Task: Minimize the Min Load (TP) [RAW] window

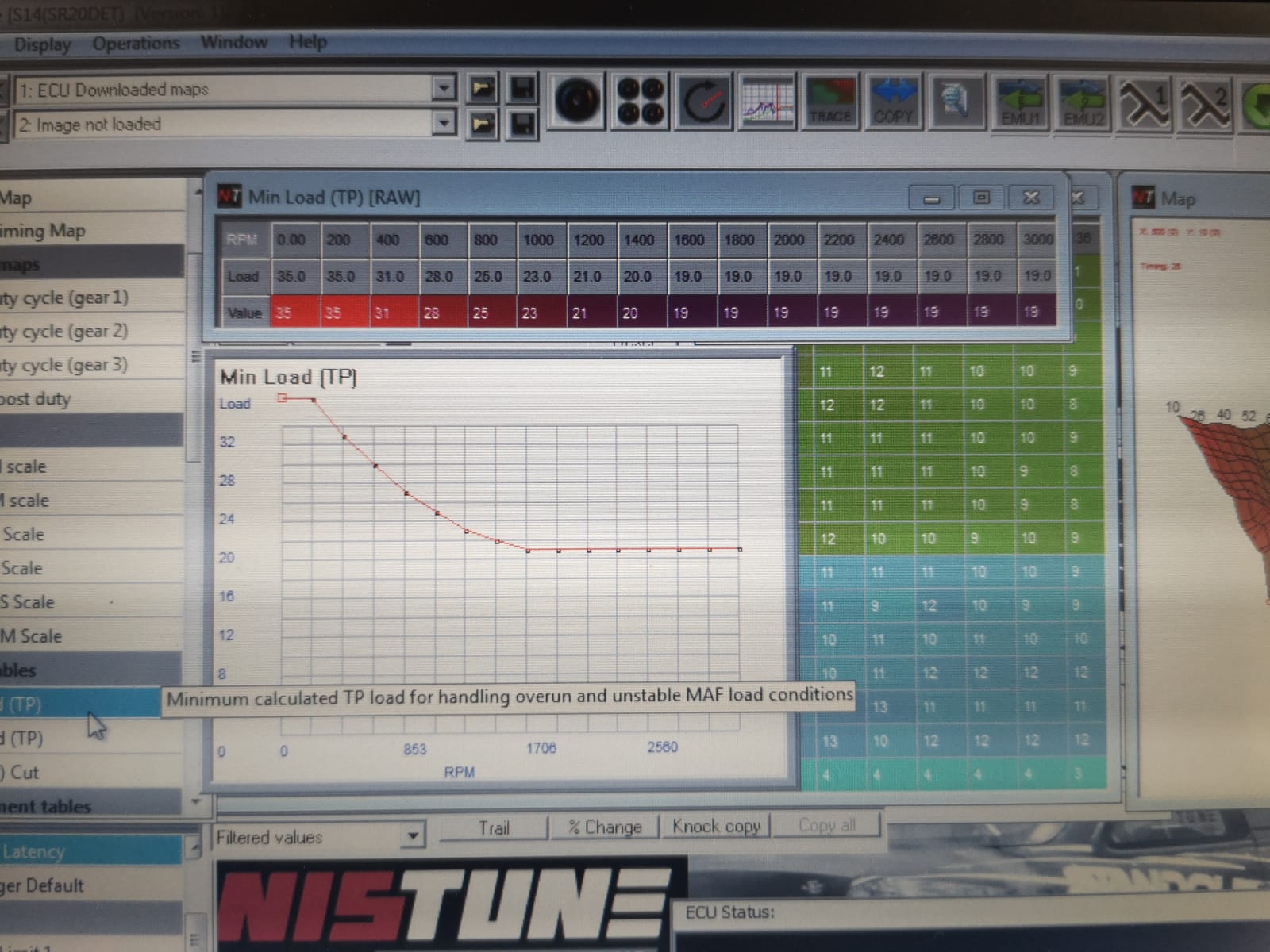Action: point(932,198)
